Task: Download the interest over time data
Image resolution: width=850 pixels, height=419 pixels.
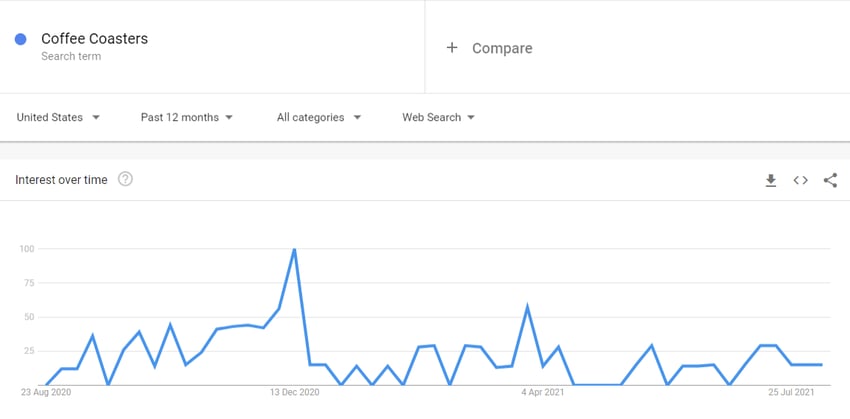Action: point(770,181)
